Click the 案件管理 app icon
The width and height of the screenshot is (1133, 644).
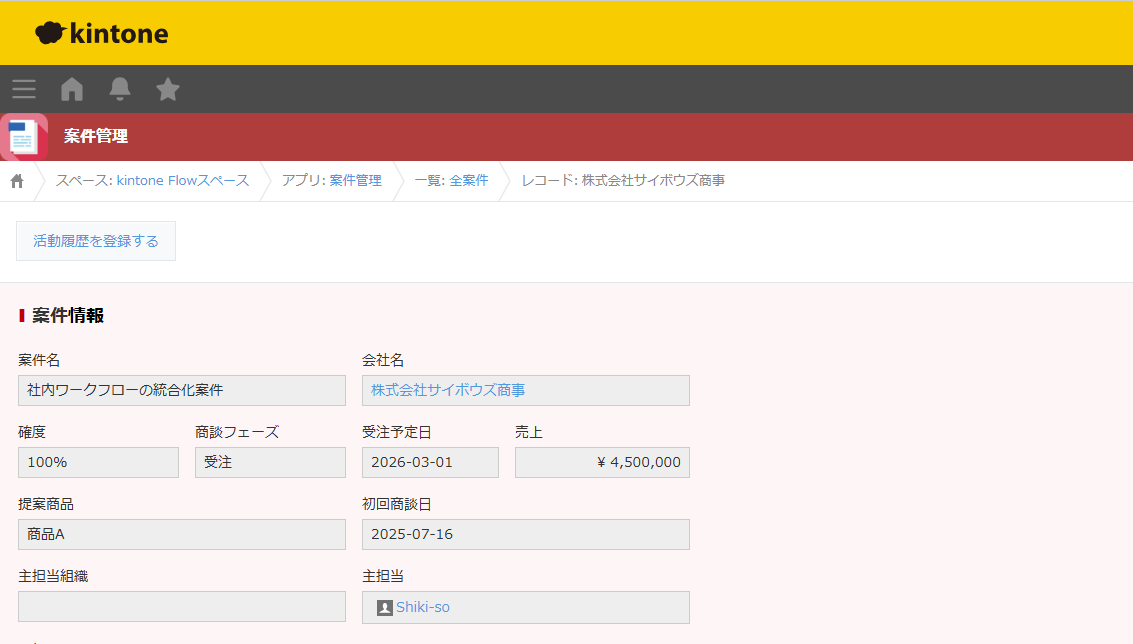24,136
